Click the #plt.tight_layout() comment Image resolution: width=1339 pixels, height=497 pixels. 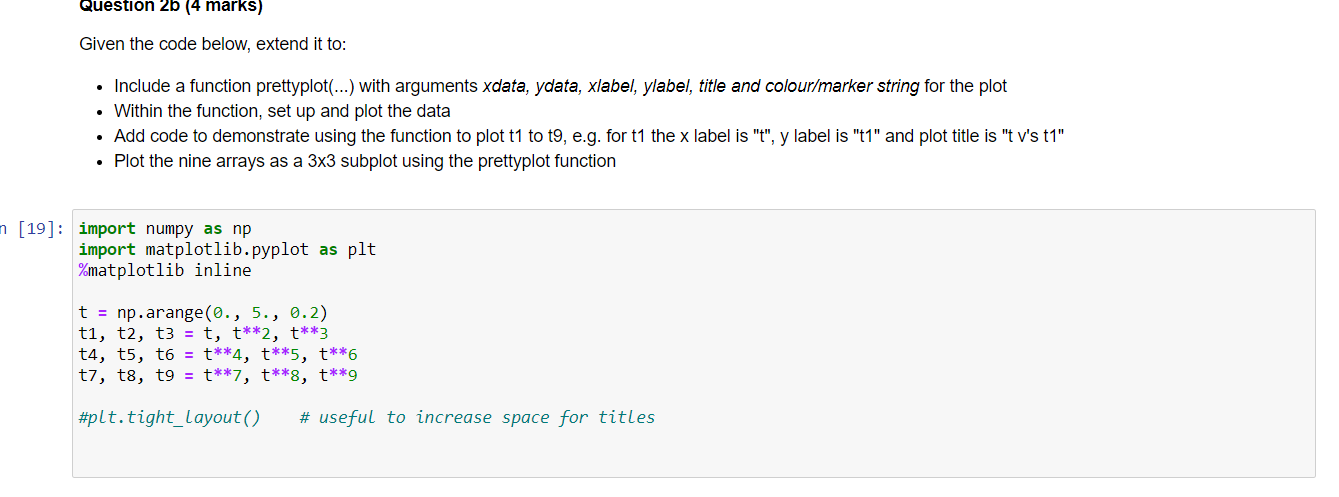click(169, 417)
